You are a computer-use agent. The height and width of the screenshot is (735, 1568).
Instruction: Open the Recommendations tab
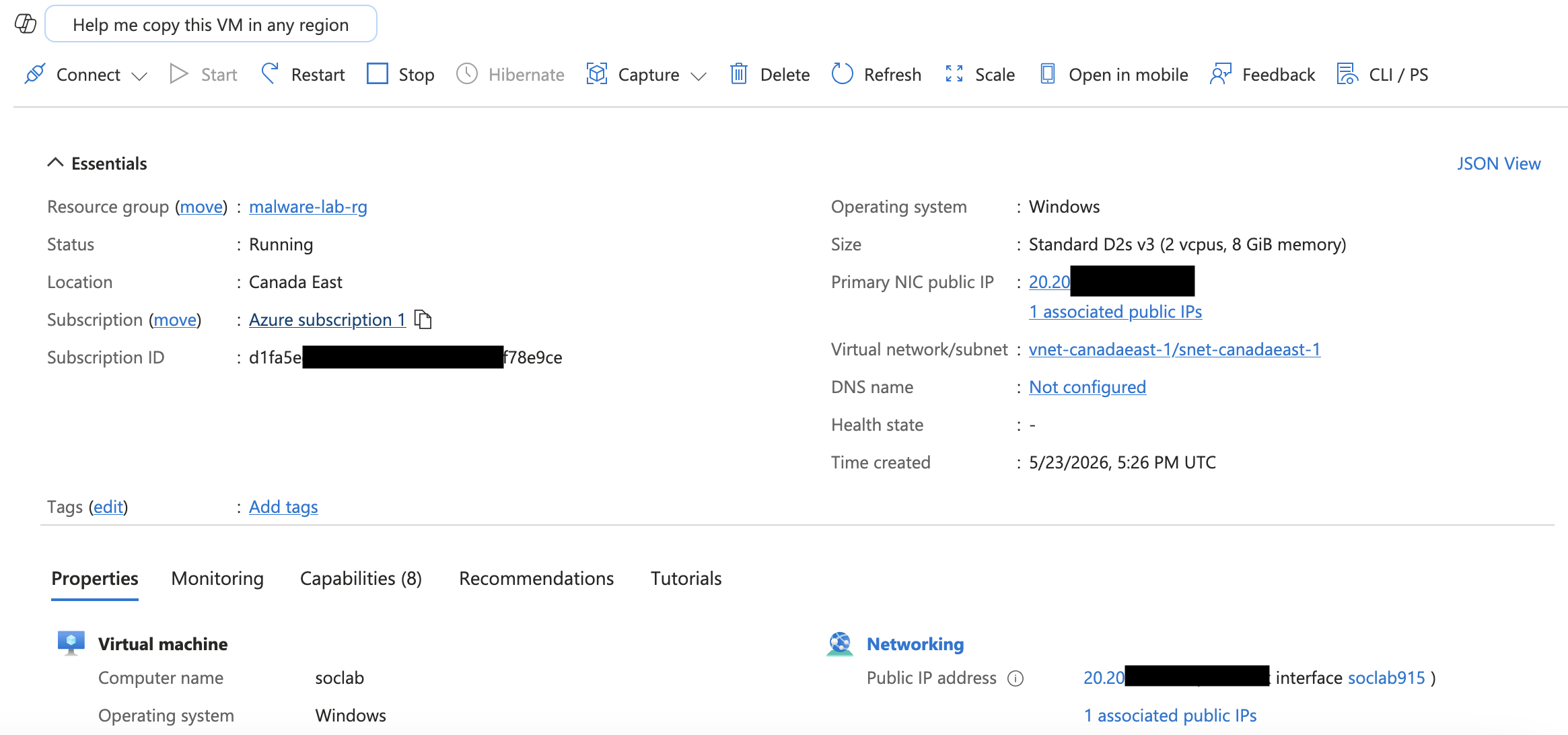point(536,579)
